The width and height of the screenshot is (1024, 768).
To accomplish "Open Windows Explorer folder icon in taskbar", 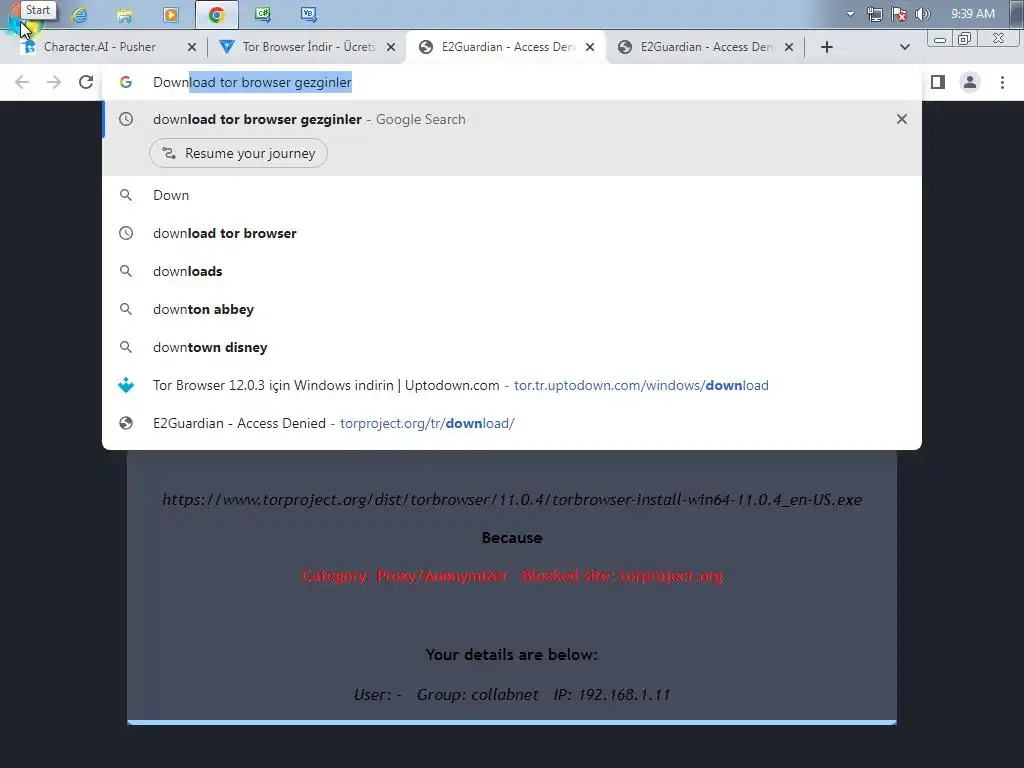I will tap(125, 14).
